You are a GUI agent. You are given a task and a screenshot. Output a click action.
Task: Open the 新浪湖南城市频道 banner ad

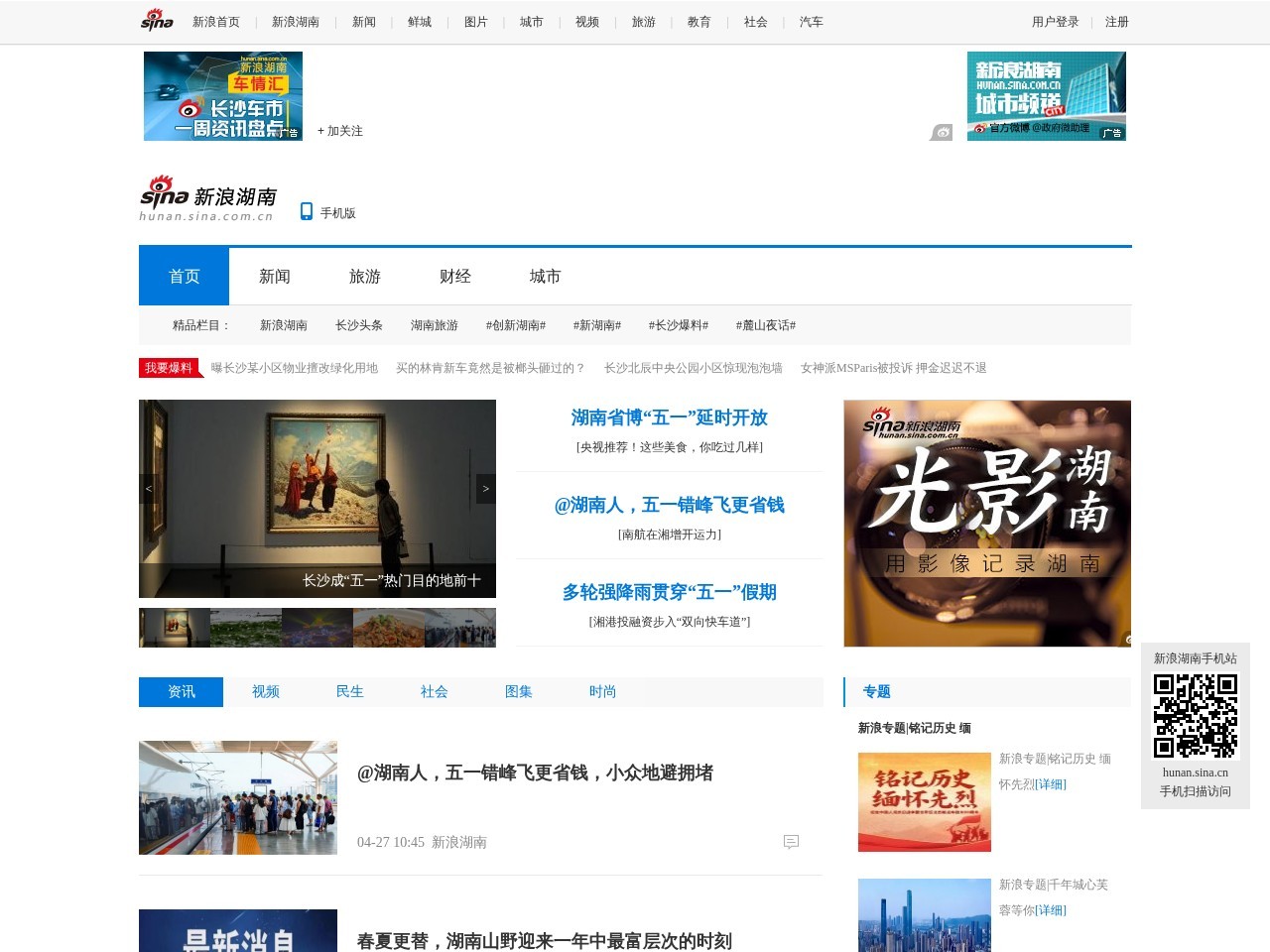(x=1047, y=96)
